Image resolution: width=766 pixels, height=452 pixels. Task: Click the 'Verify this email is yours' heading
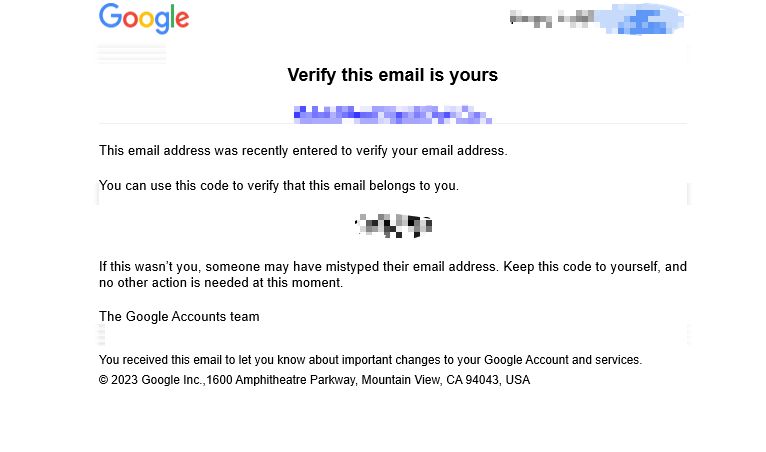pyautogui.click(x=393, y=75)
